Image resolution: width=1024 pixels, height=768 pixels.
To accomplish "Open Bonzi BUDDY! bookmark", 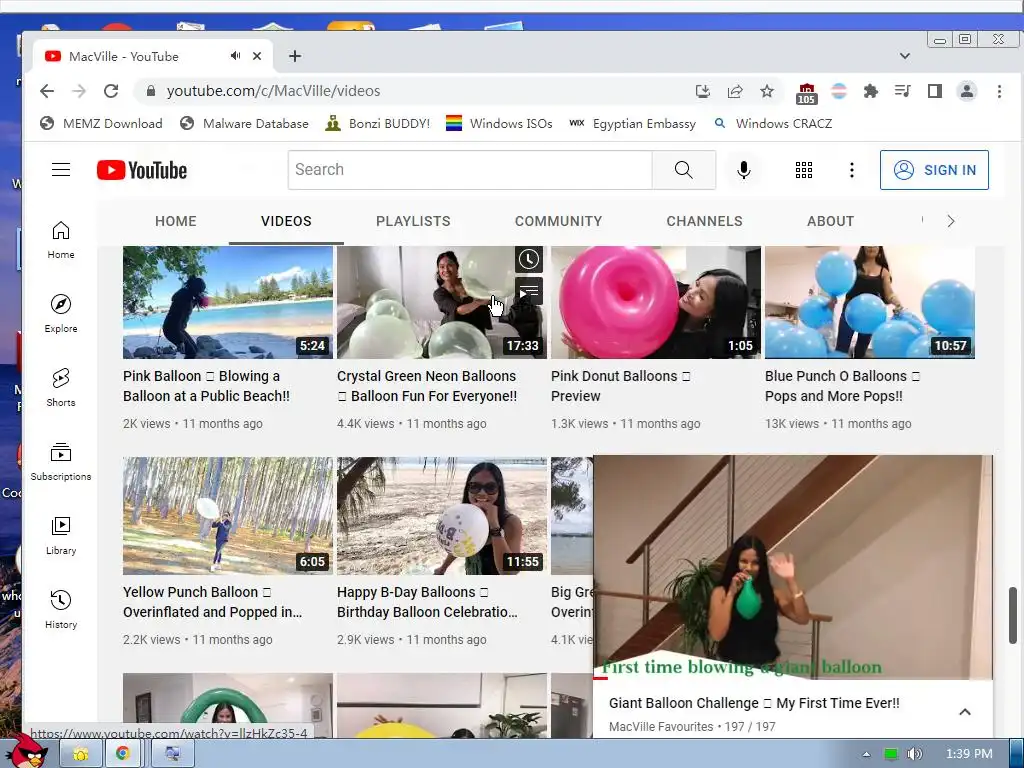I will (377, 123).
